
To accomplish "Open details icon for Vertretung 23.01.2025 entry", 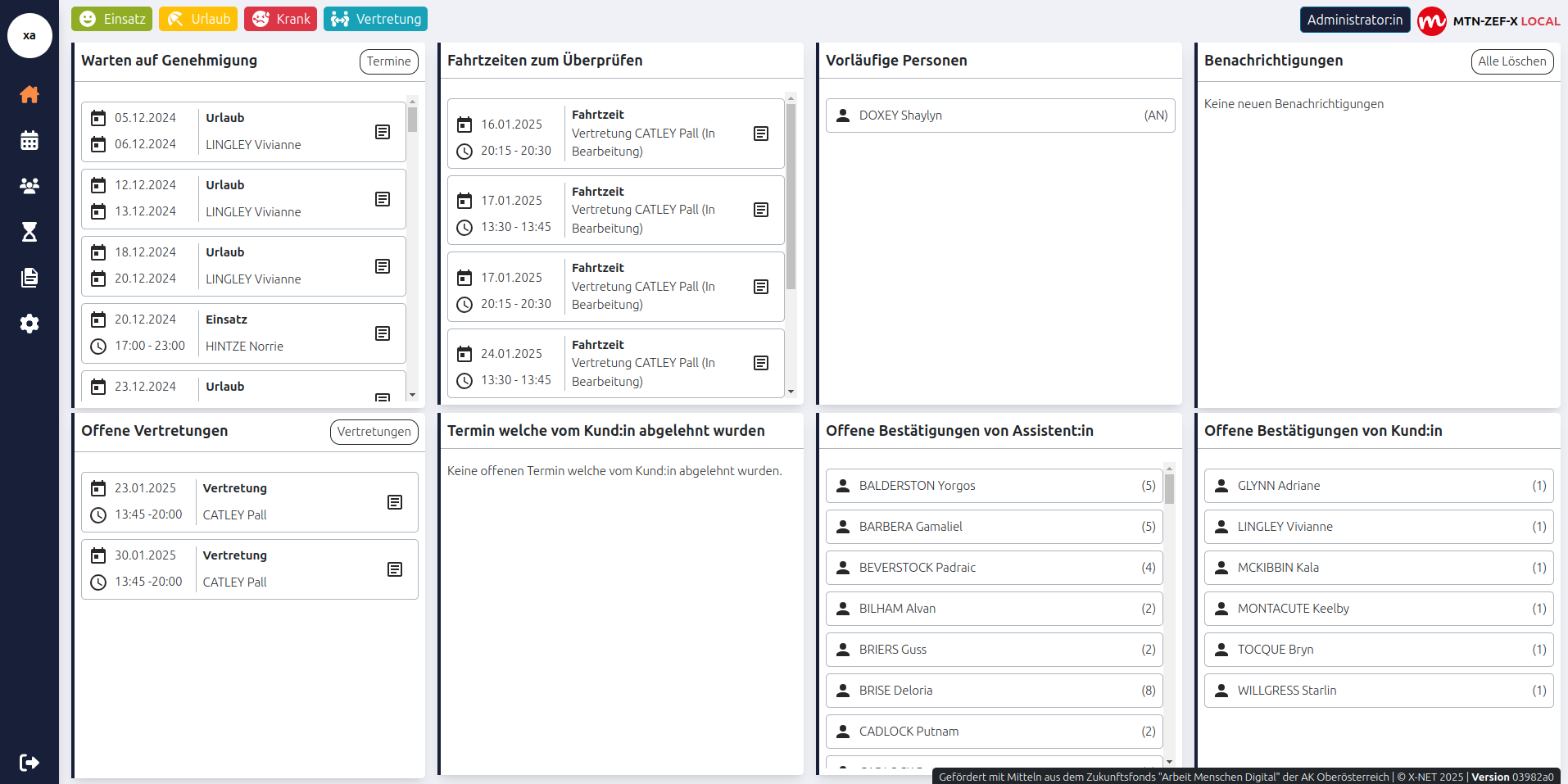I will pos(395,502).
